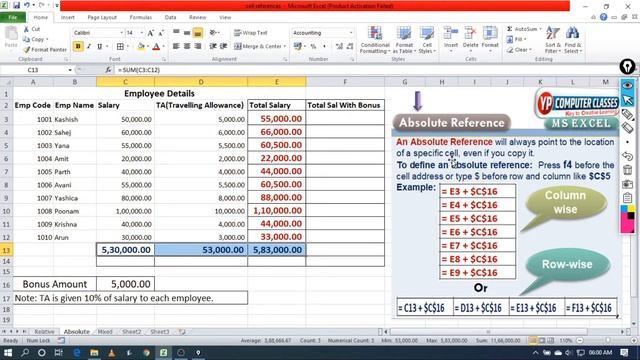Toggle Bold formatting
The height and width of the screenshot is (360, 640).
click(x=78, y=47)
